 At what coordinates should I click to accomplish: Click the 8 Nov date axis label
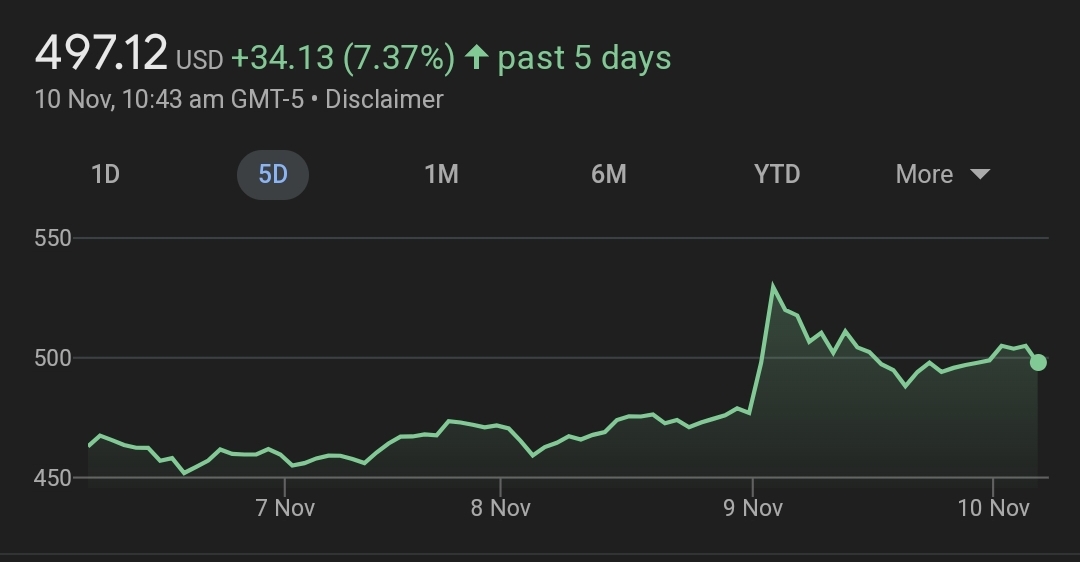point(500,508)
